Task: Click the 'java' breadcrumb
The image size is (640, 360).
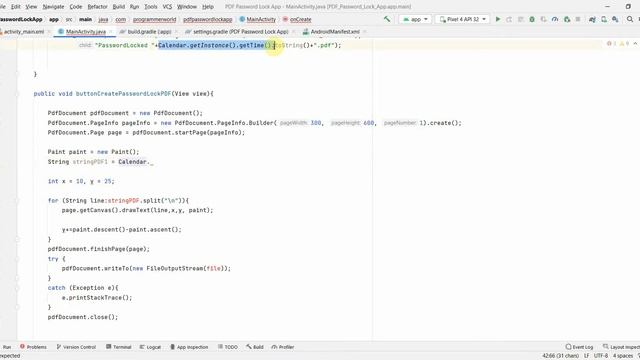Action: pos(104,19)
